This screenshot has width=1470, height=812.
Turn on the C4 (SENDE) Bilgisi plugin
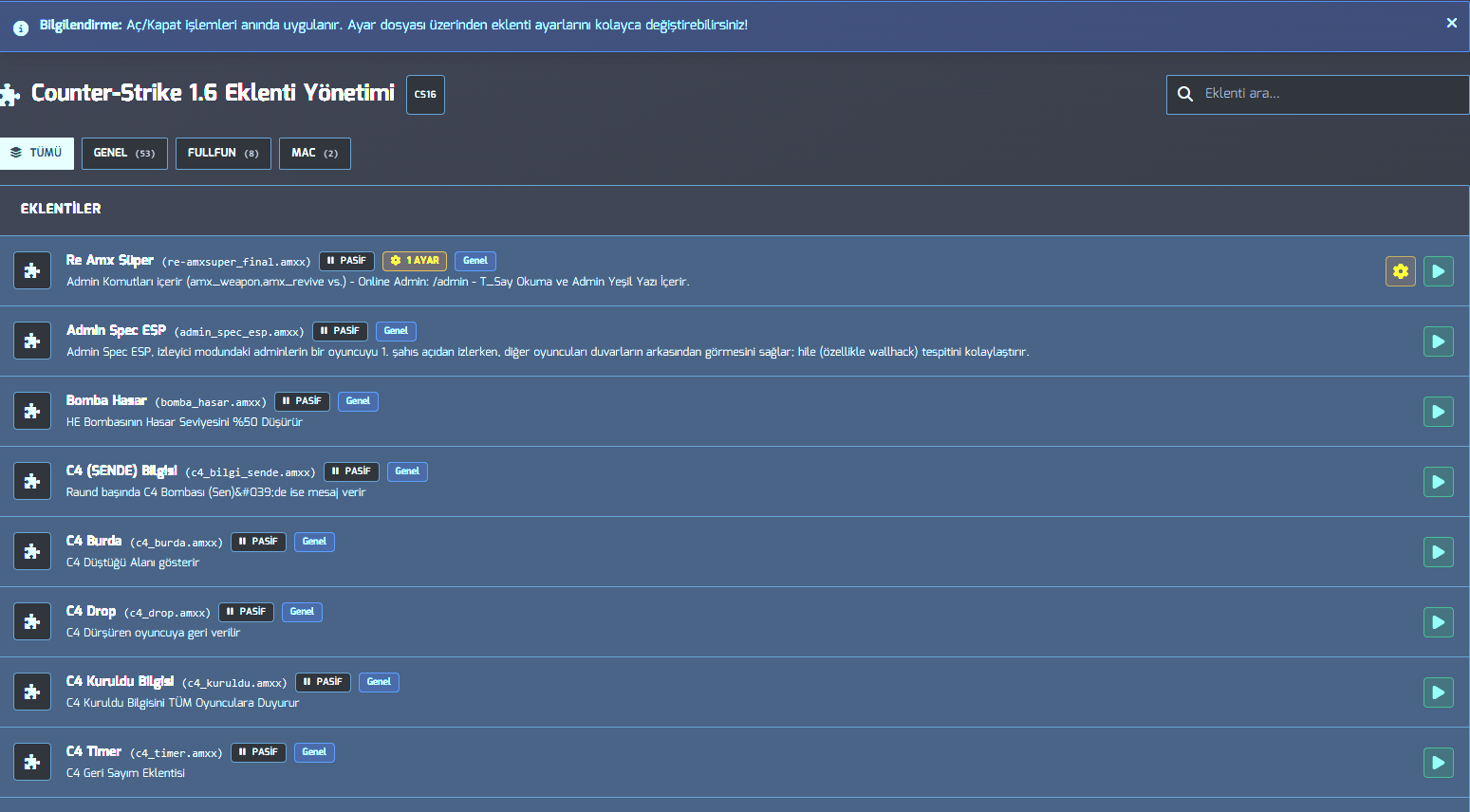click(1439, 482)
